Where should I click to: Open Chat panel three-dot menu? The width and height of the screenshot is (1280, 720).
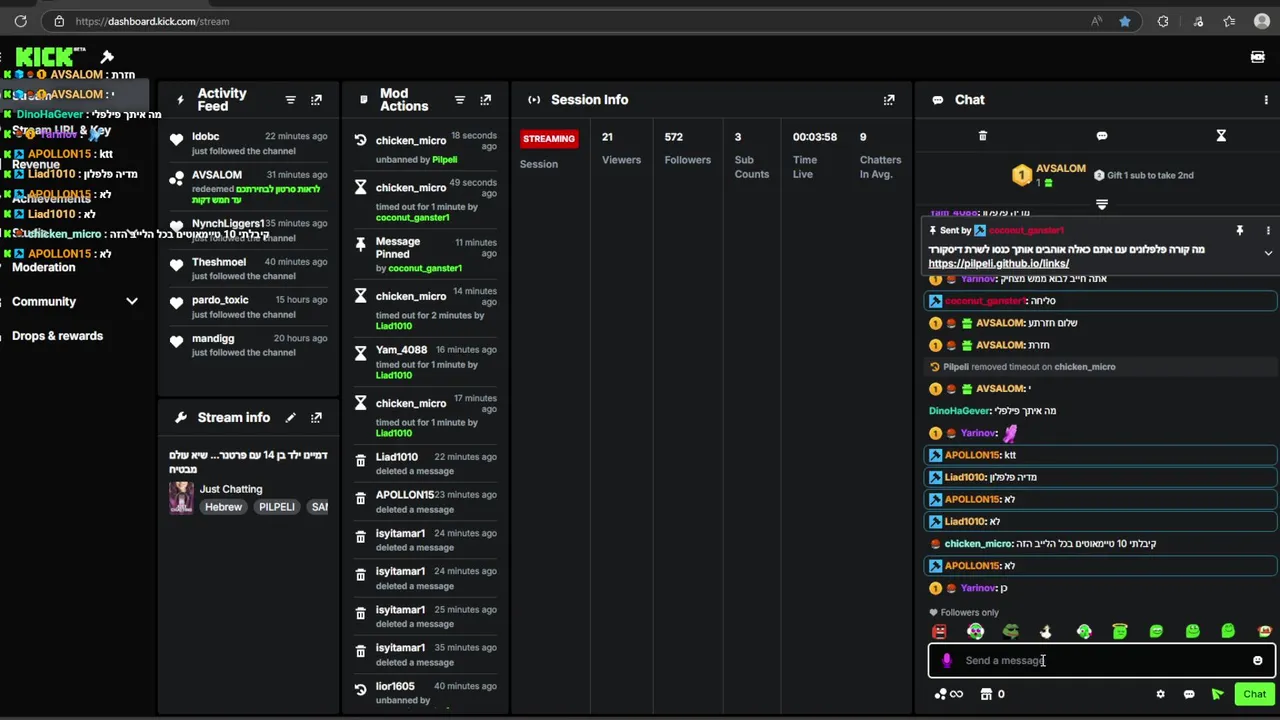[x=1267, y=100]
